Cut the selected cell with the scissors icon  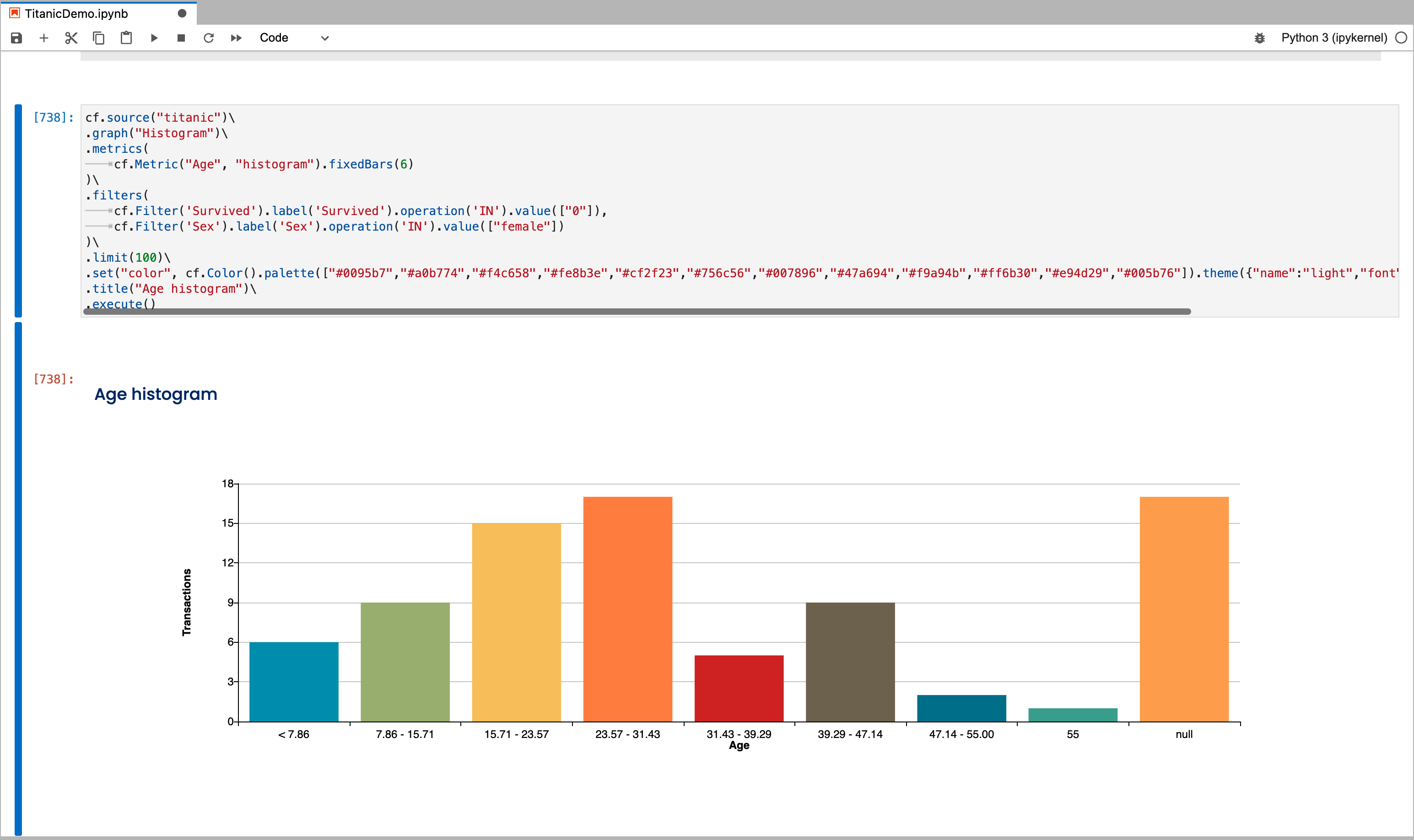coord(71,38)
